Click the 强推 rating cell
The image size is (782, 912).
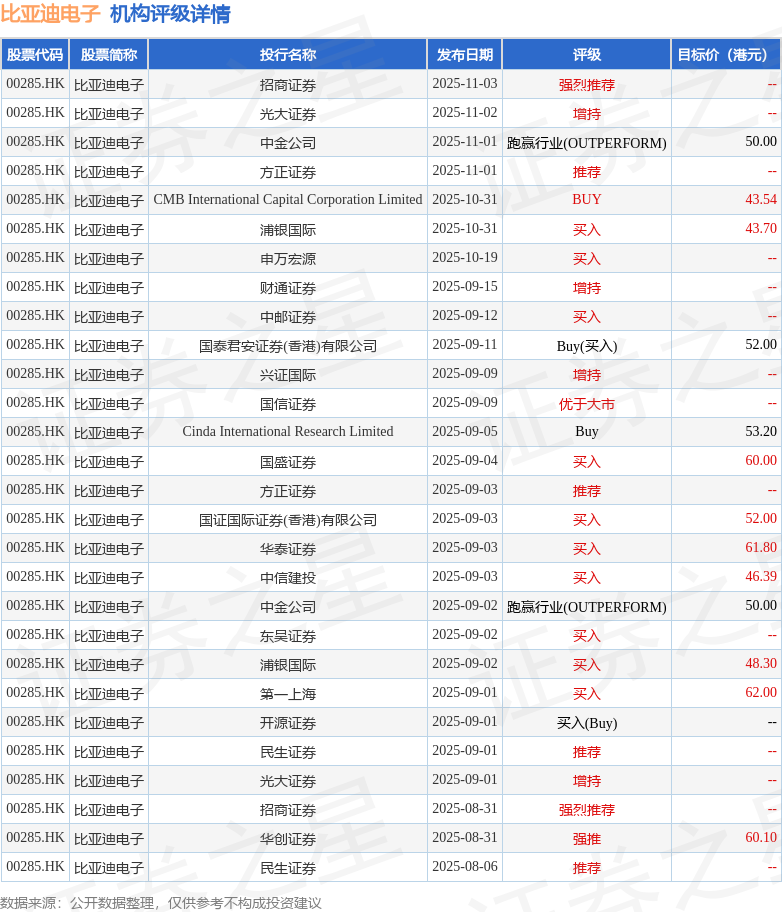pyautogui.click(x=586, y=839)
